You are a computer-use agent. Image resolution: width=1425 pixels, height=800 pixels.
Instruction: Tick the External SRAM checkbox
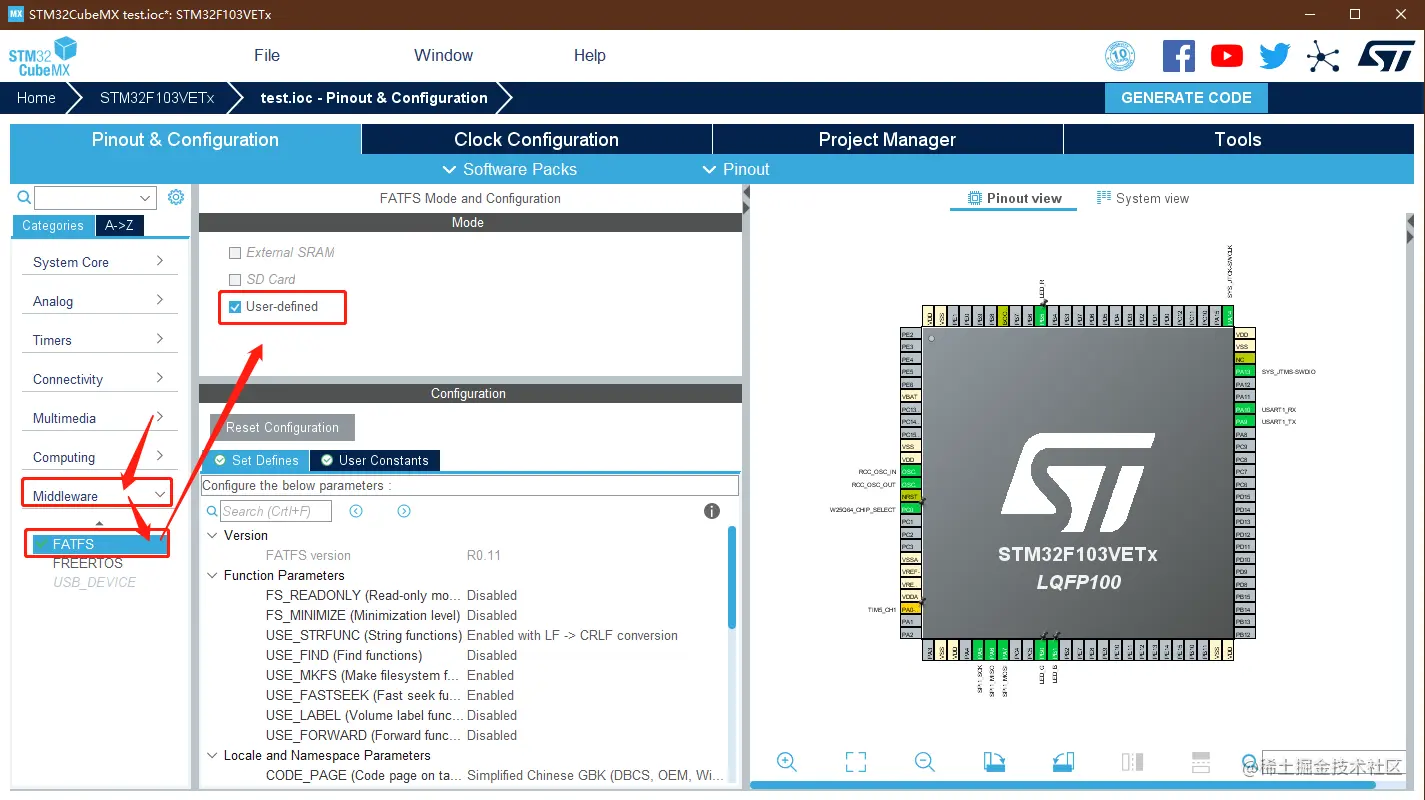coord(235,253)
